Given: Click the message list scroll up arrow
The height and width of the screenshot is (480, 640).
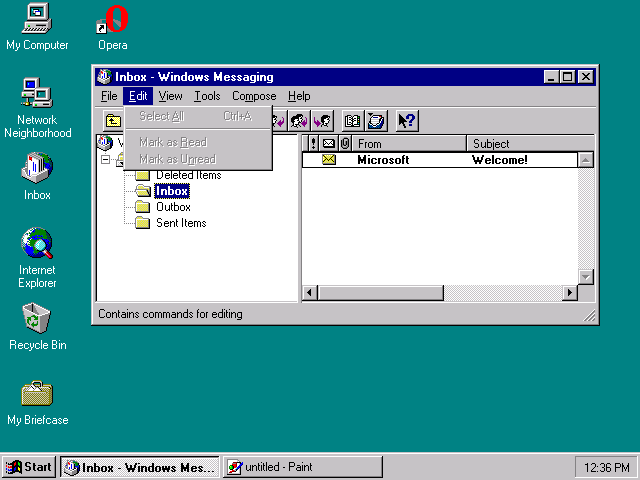Looking at the screenshot, I should click(x=586, y=160).
